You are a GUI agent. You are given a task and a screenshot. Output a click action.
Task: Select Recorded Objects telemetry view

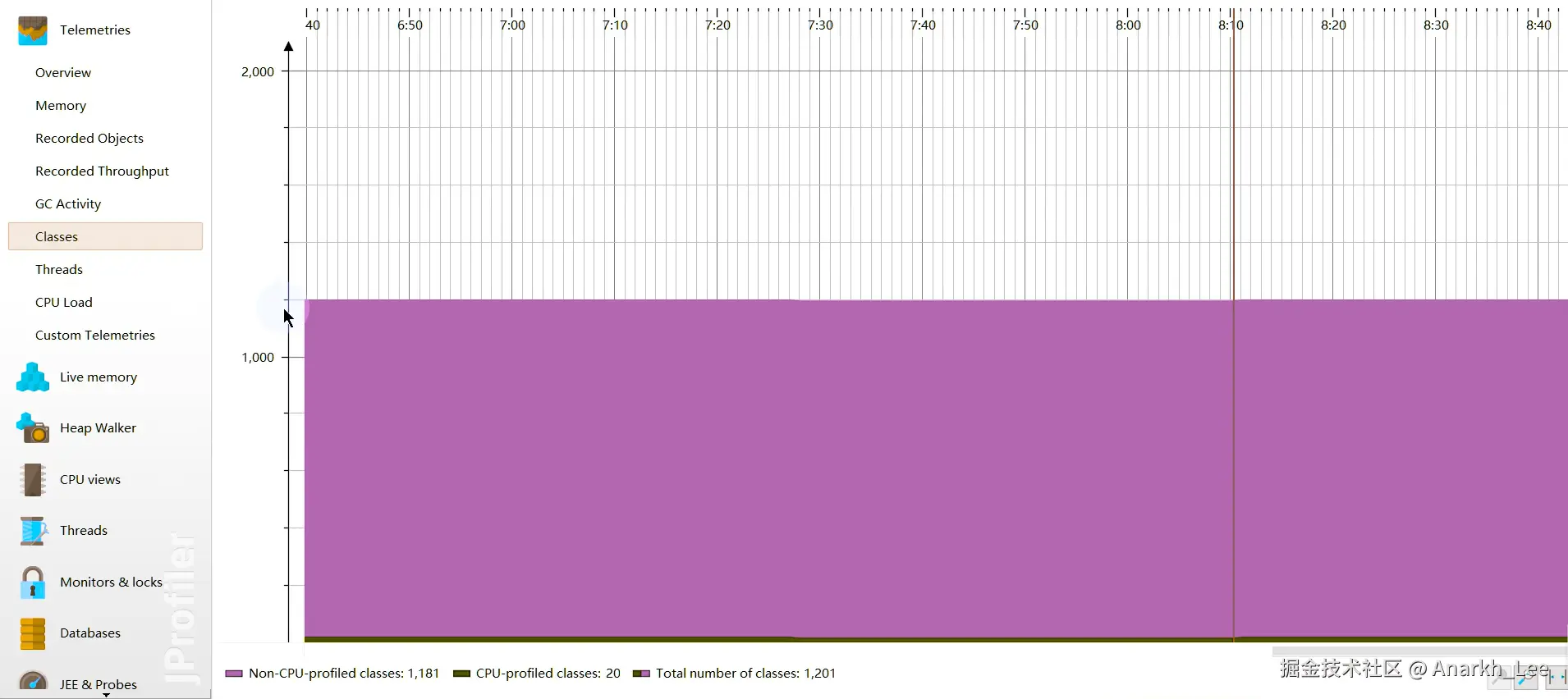pyautogui.click(x=89, y=138)
